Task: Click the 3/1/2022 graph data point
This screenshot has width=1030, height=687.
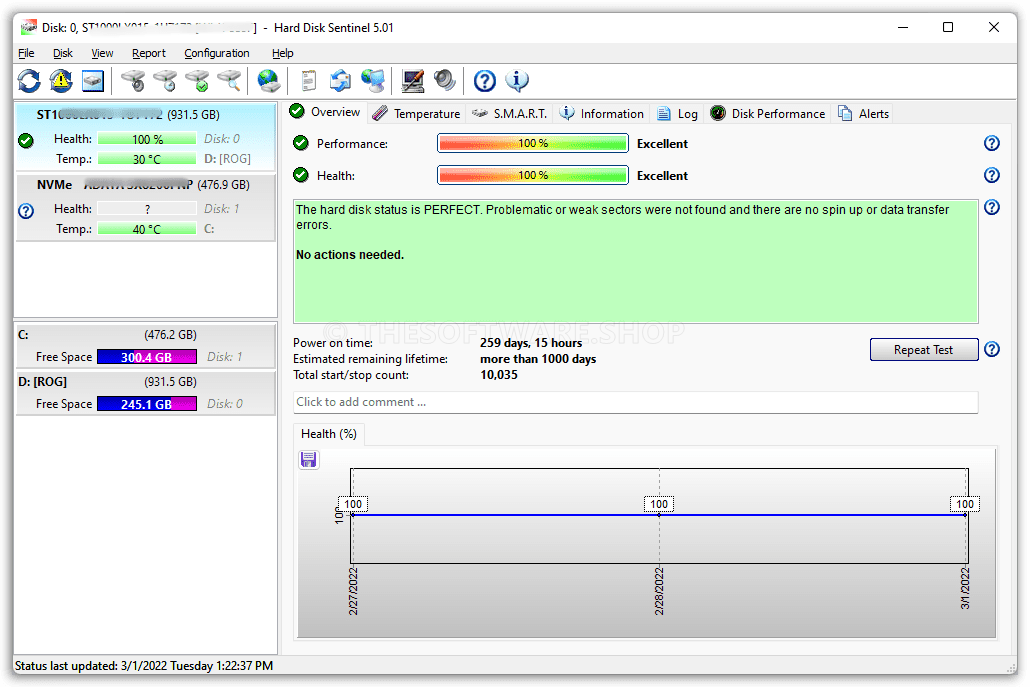Action: click(x=965, y=515)
